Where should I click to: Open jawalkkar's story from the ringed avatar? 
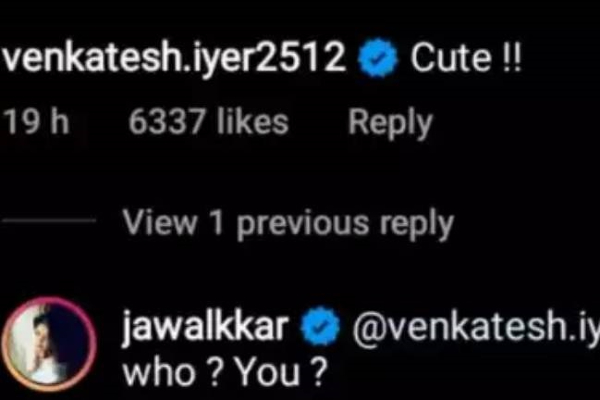tap(49, 343)
